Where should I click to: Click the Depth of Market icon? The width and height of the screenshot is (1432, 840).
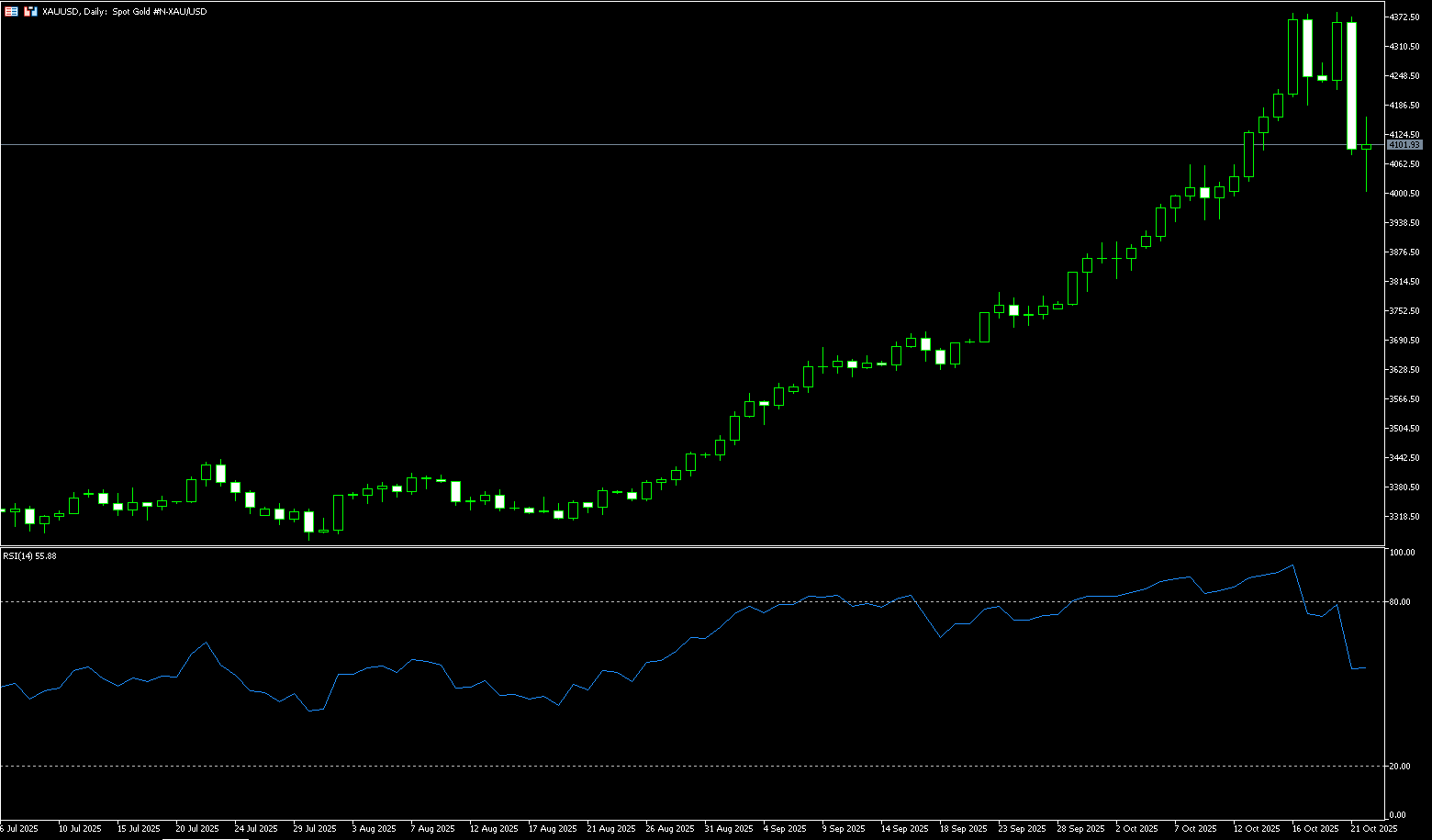click(x=31, y=12)
